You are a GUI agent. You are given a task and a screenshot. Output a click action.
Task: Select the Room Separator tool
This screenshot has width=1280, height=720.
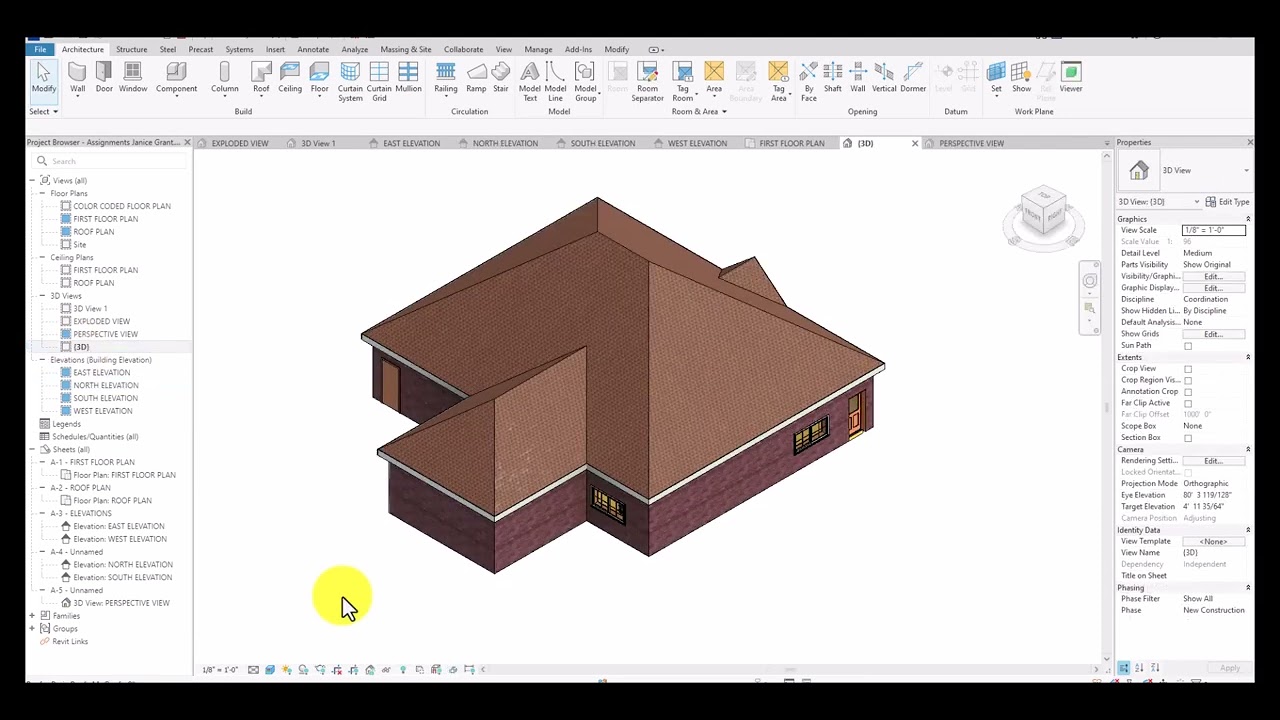pyautogui.click(x=647, y=82)
